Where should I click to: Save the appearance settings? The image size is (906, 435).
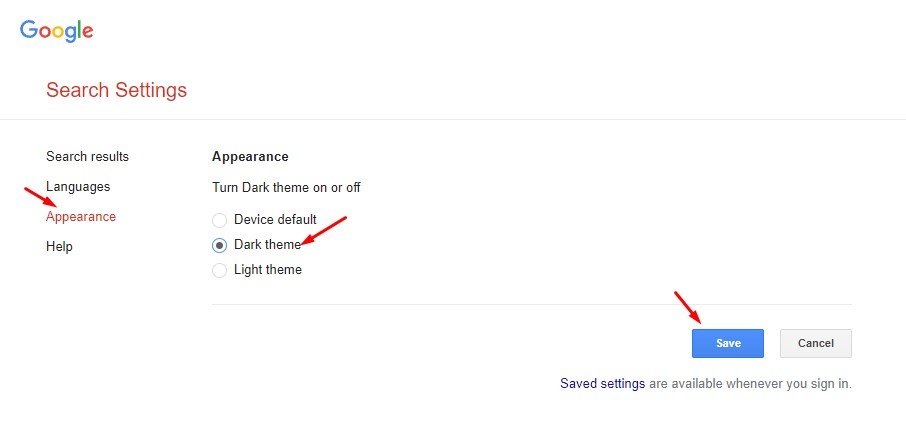(x=728, y=343)
